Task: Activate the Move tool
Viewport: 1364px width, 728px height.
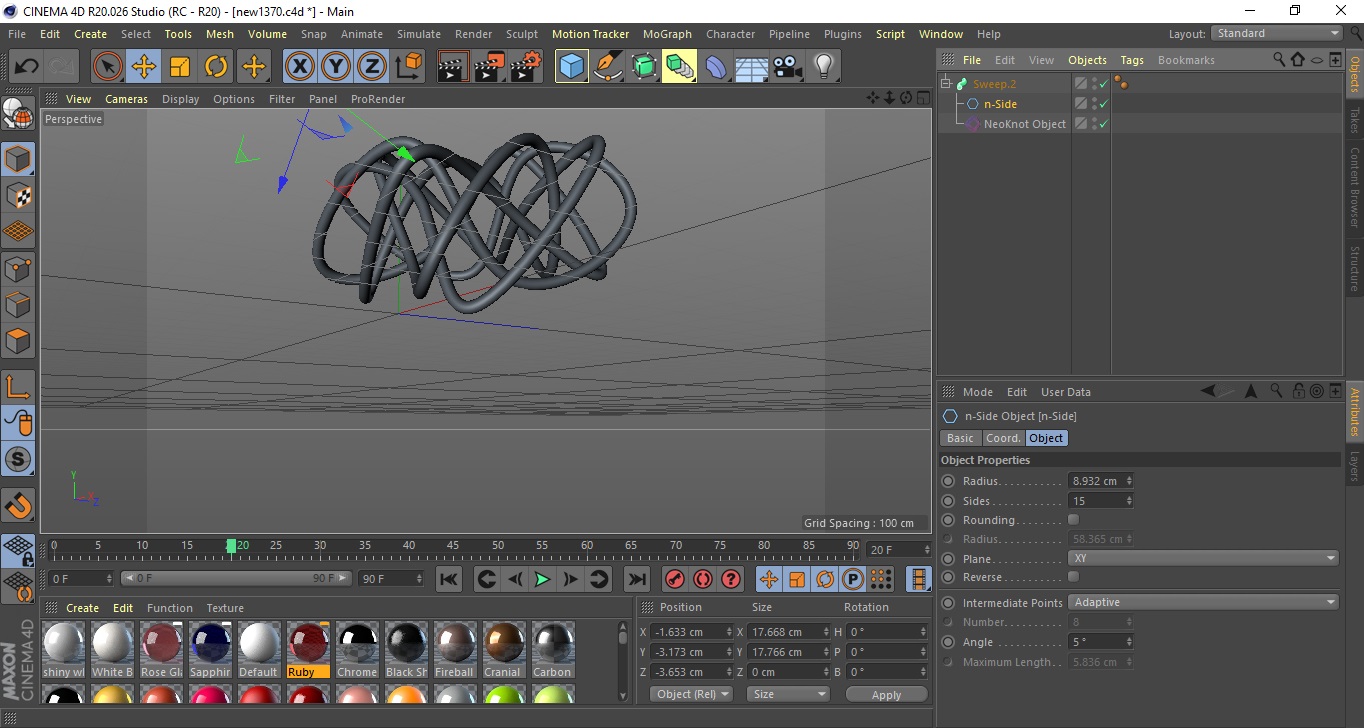Action: click(x=144, y=67)
